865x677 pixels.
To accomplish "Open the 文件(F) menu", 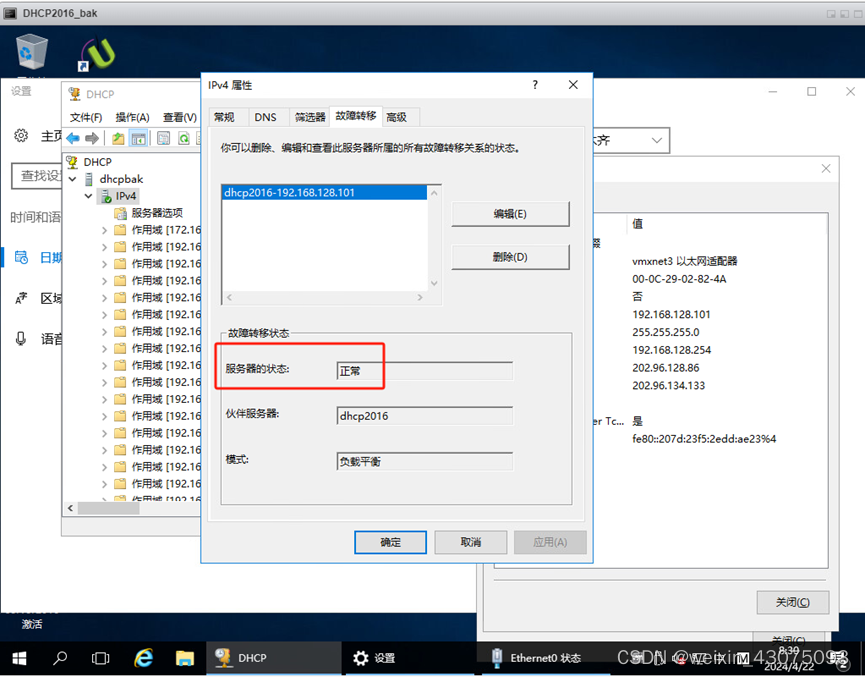I will pyautogui.click(x=86, y=118).
